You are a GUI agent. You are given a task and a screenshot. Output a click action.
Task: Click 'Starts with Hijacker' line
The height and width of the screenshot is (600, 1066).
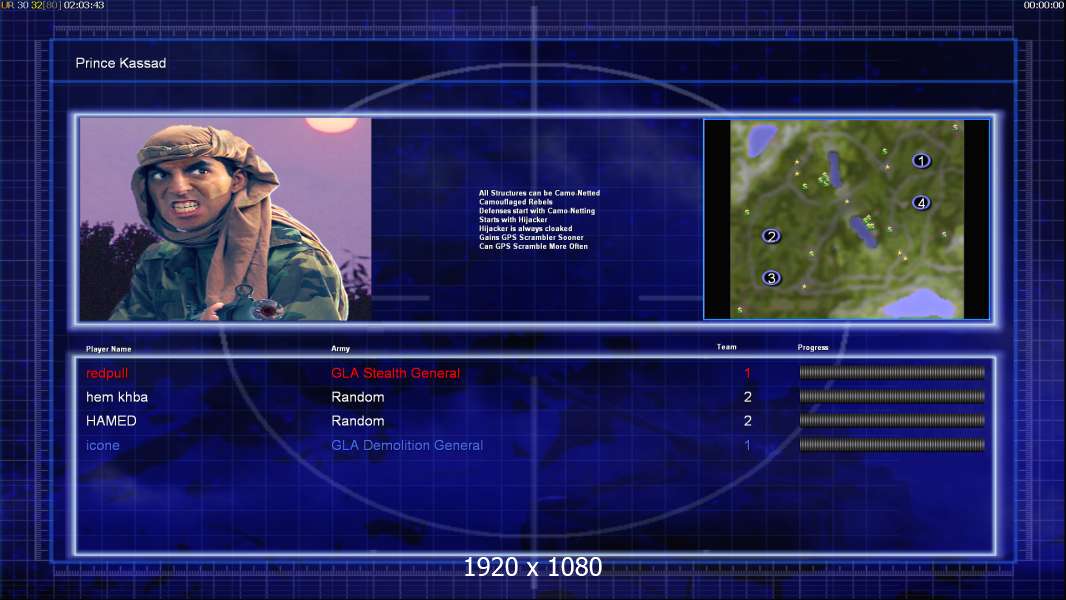tap(513, 219)
